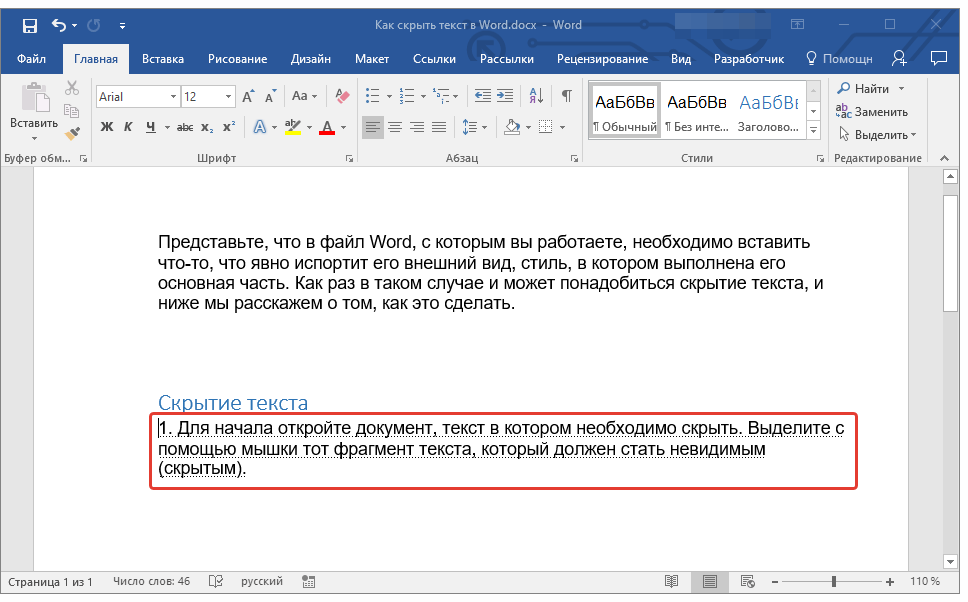The height and width of the screenshot is (602, 968).
Task: Align text to the right
Action: pos(417,127)
